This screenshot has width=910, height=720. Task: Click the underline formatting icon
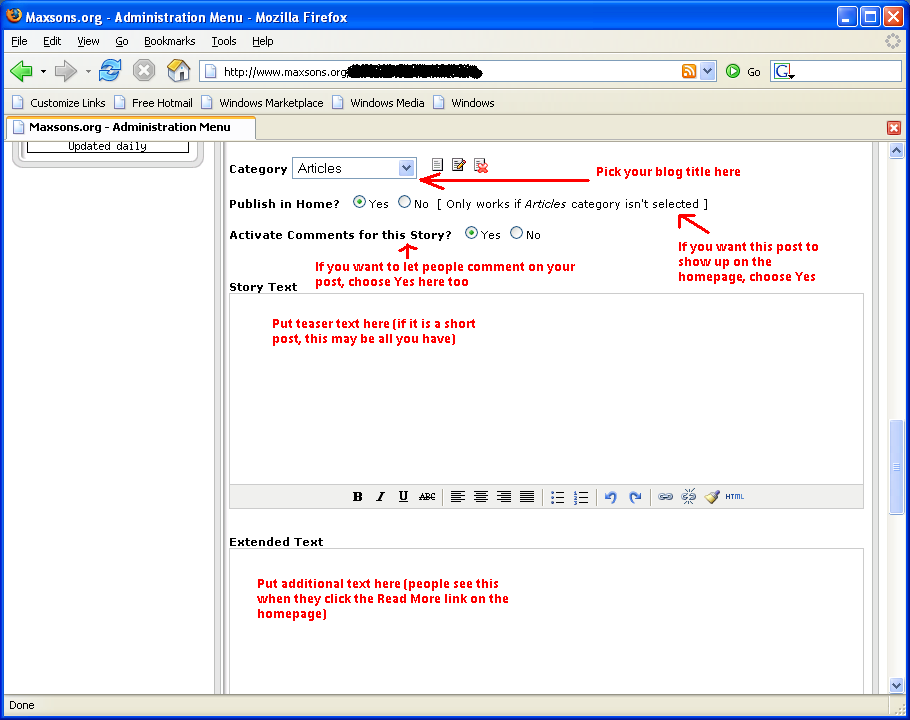[403, 497]
